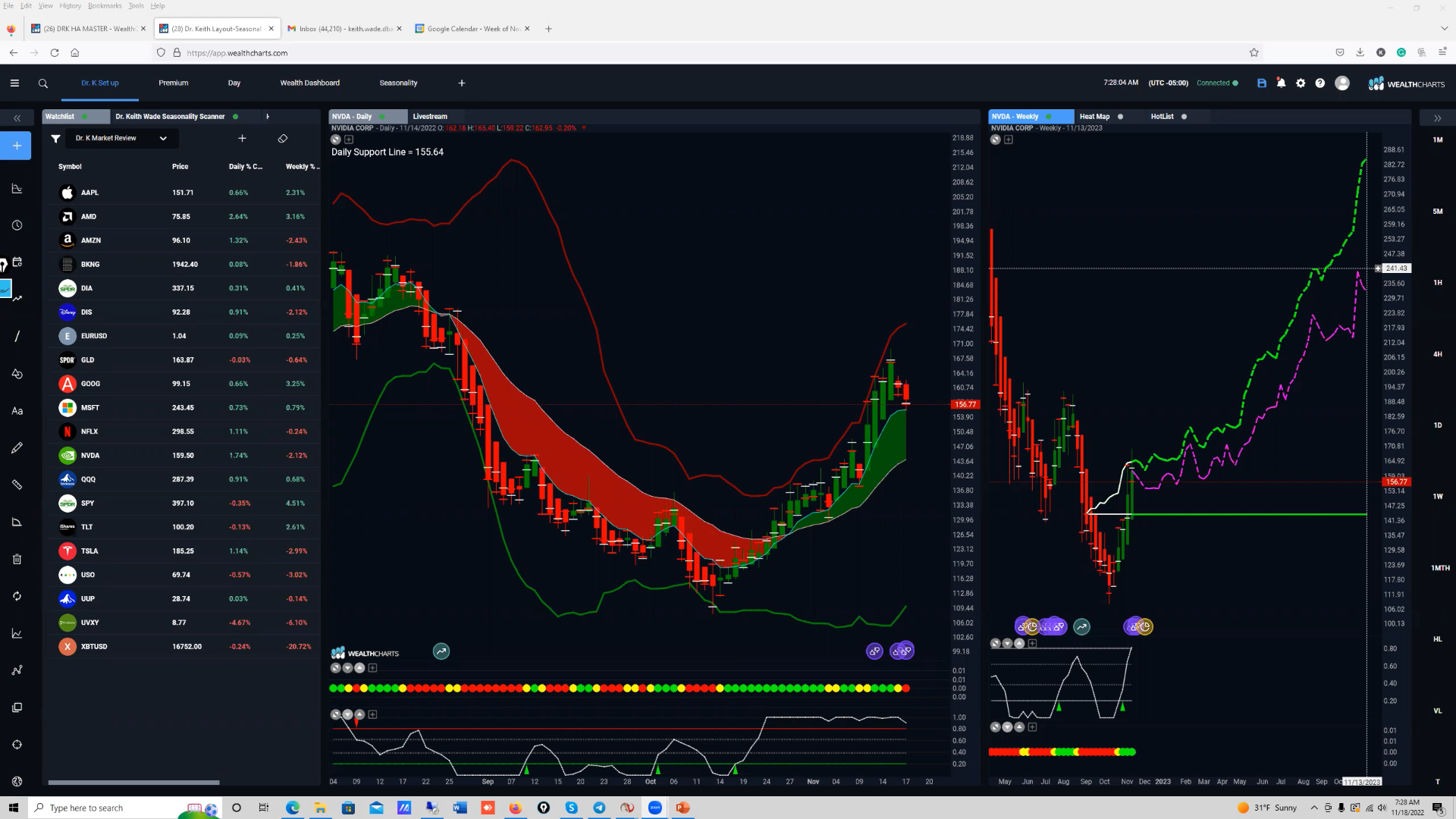This screenshot has height=819, width=1456.
Task: Switch to the Gmail Inbox browser tab
Action: pos(345,29)
